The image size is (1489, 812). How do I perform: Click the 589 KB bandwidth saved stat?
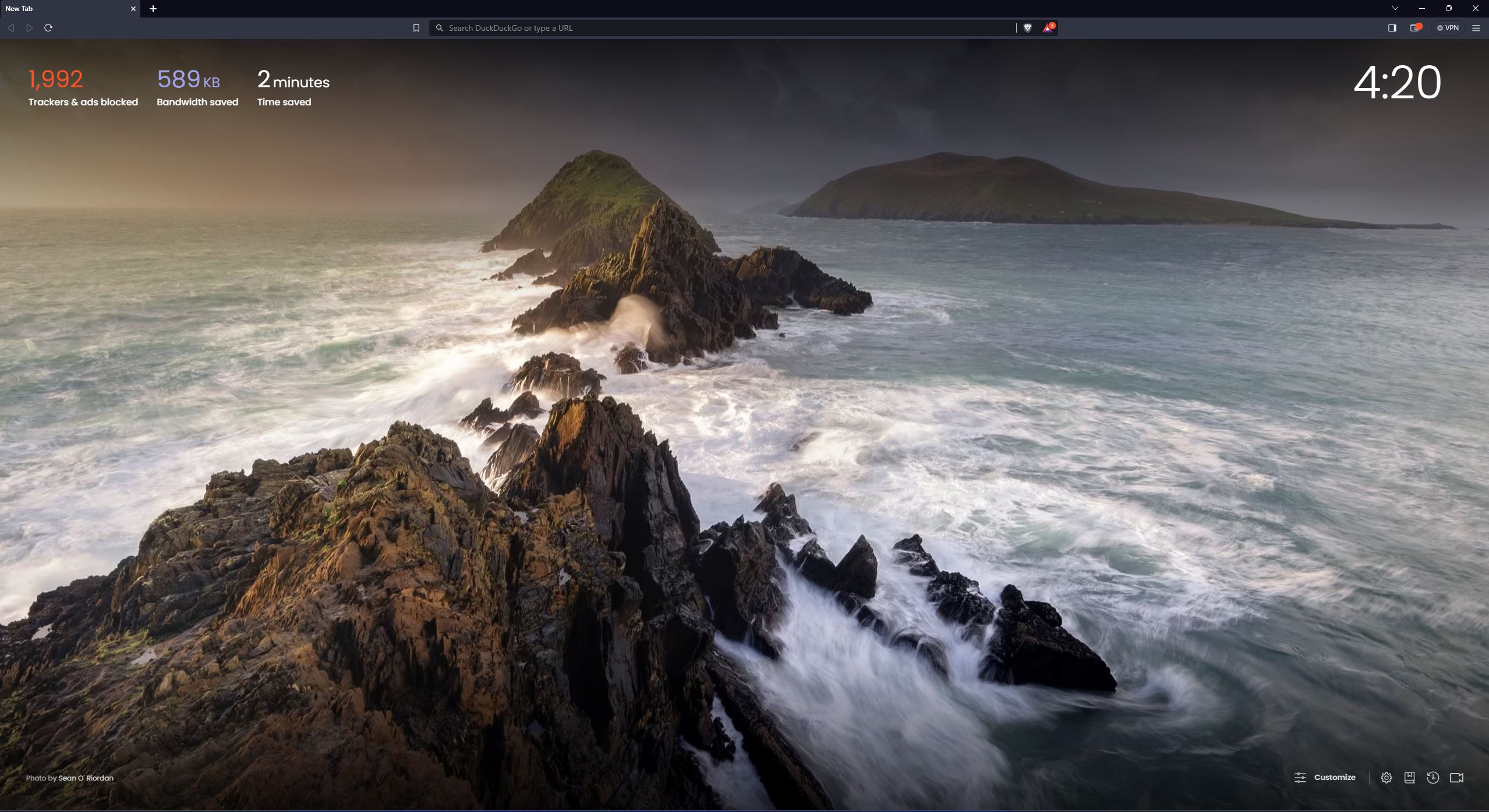pyautogui.click(x=197, y=88)
